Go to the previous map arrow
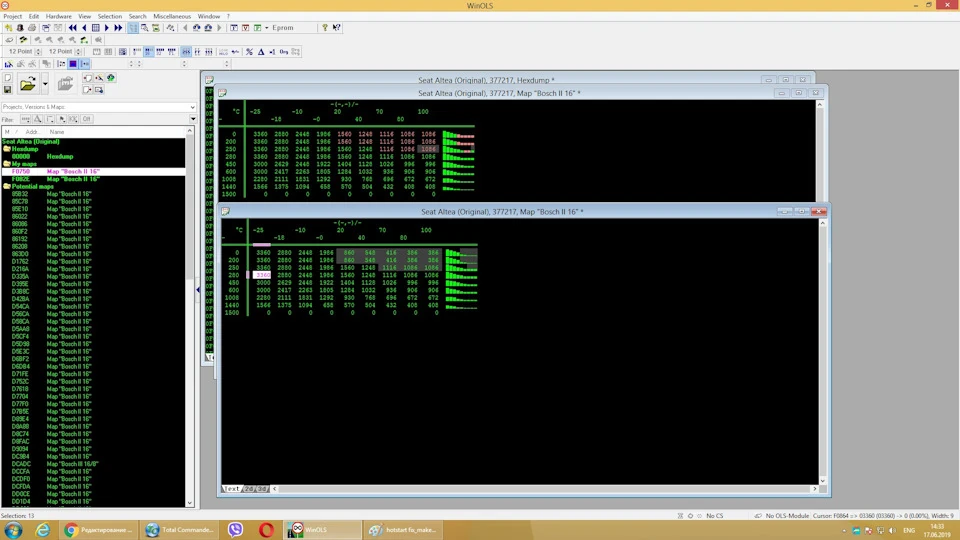 (x=84, y=28)
